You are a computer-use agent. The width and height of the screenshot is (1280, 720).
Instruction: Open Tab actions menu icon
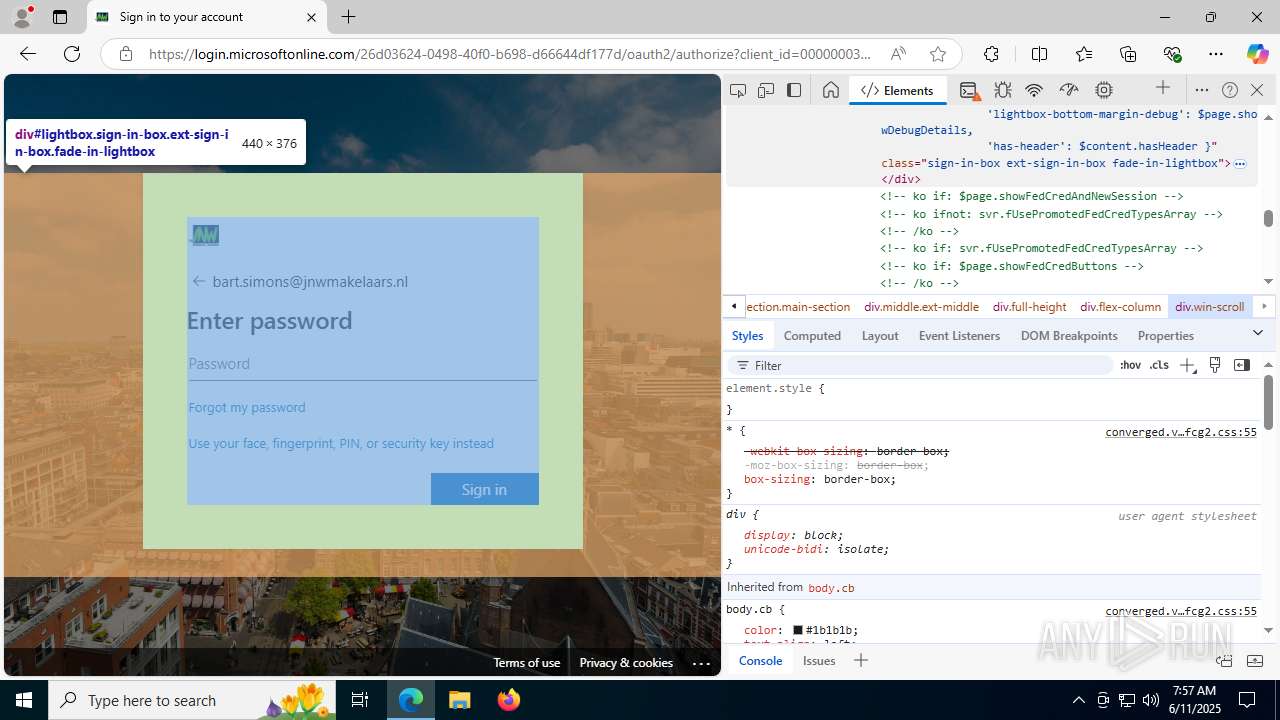[x=59, y=17]
